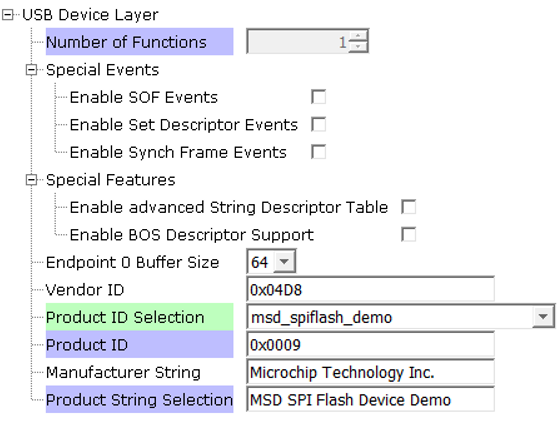
Task: Click the Vendor ID text field
Action: pyautogui.click(x=370, y=290)
